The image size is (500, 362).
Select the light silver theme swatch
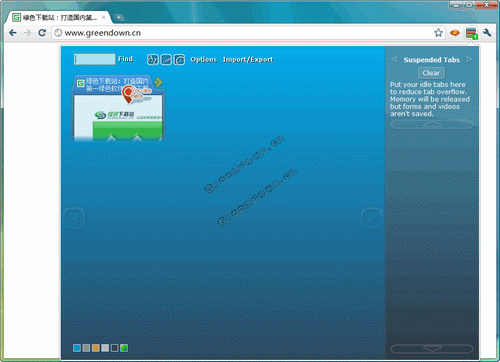(105, 348)
